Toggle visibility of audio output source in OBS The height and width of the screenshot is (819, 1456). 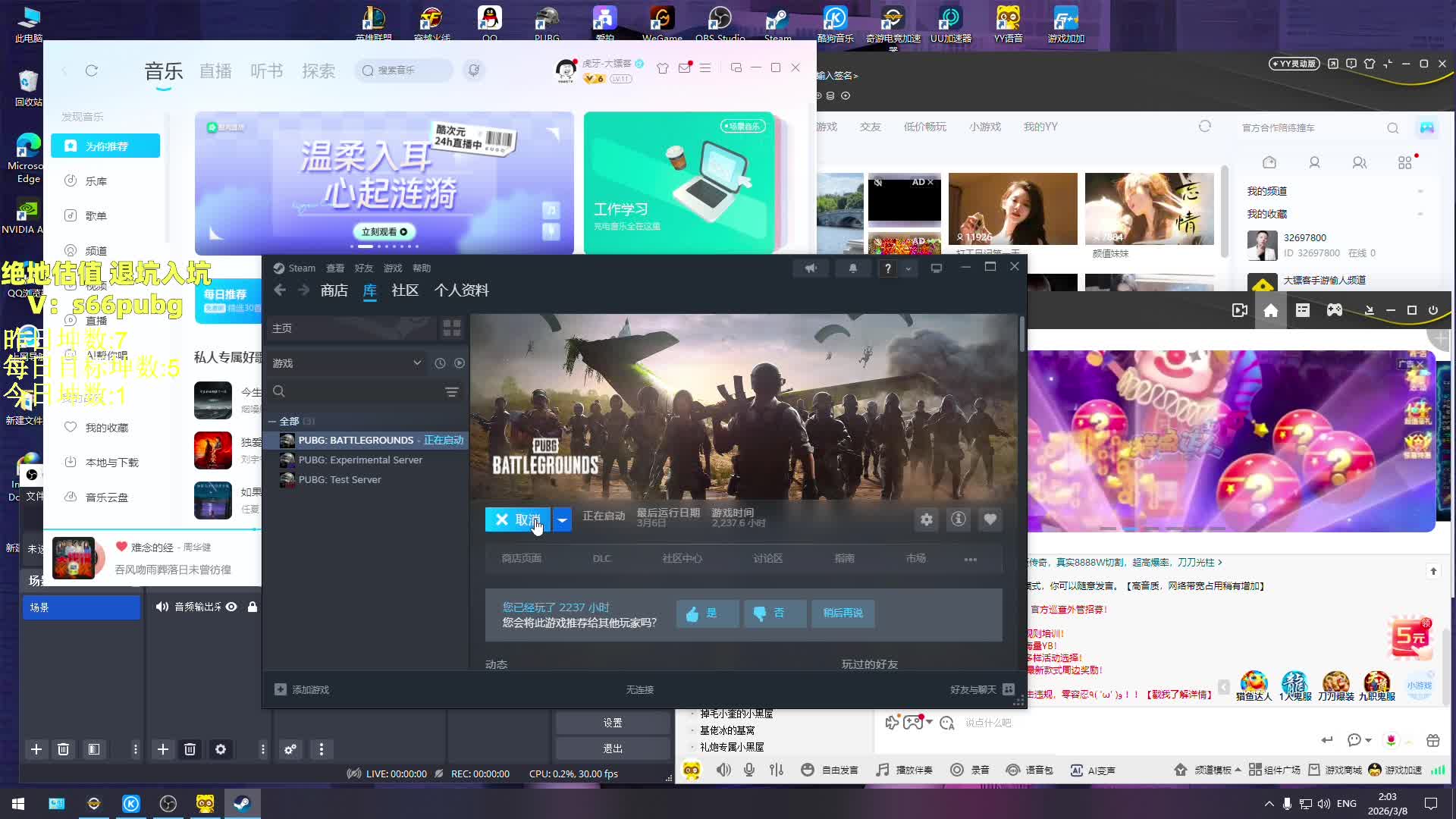coord(231,607)
